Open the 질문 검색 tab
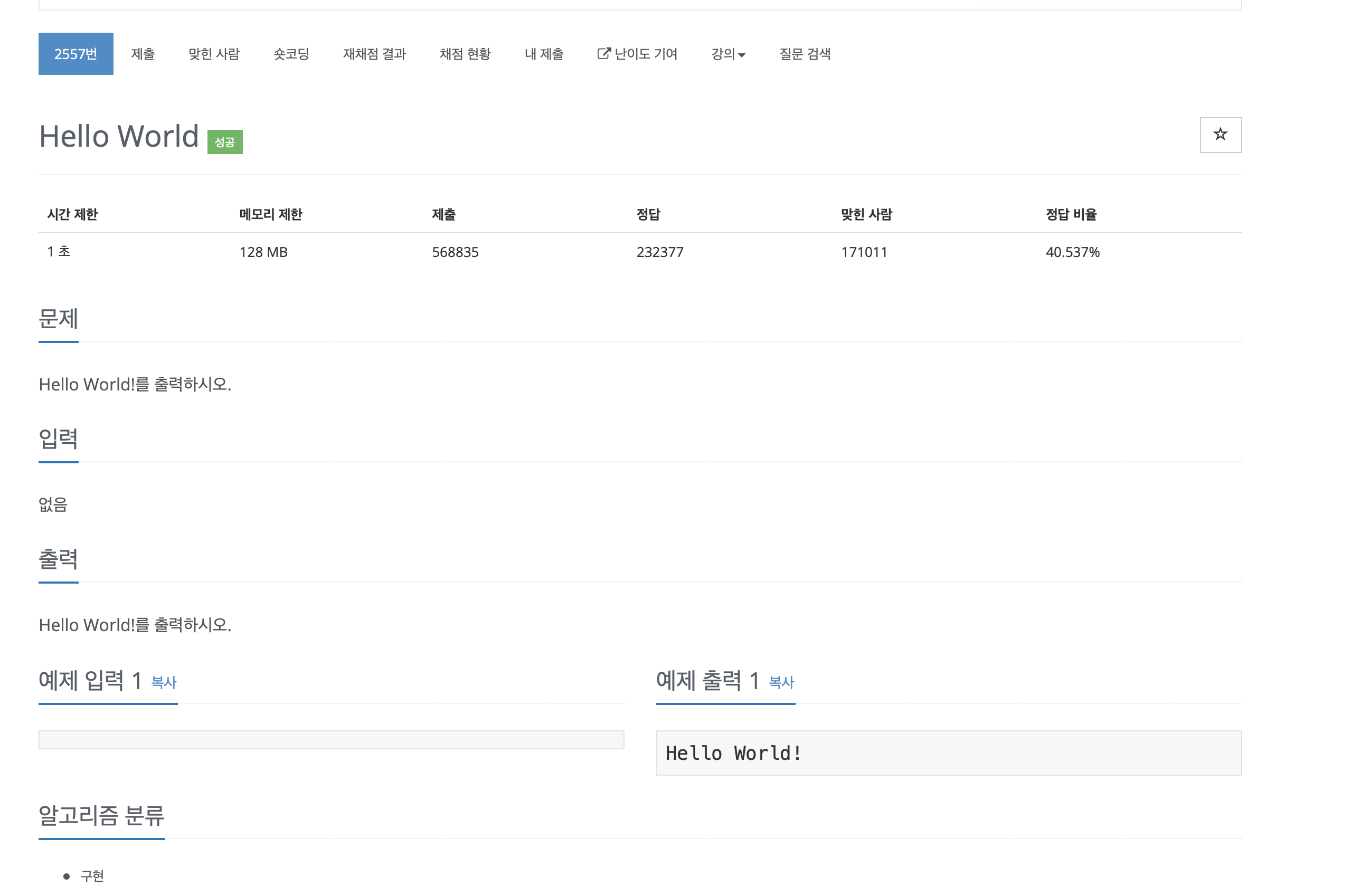The image size is (1361, 896). pos(805,54)
